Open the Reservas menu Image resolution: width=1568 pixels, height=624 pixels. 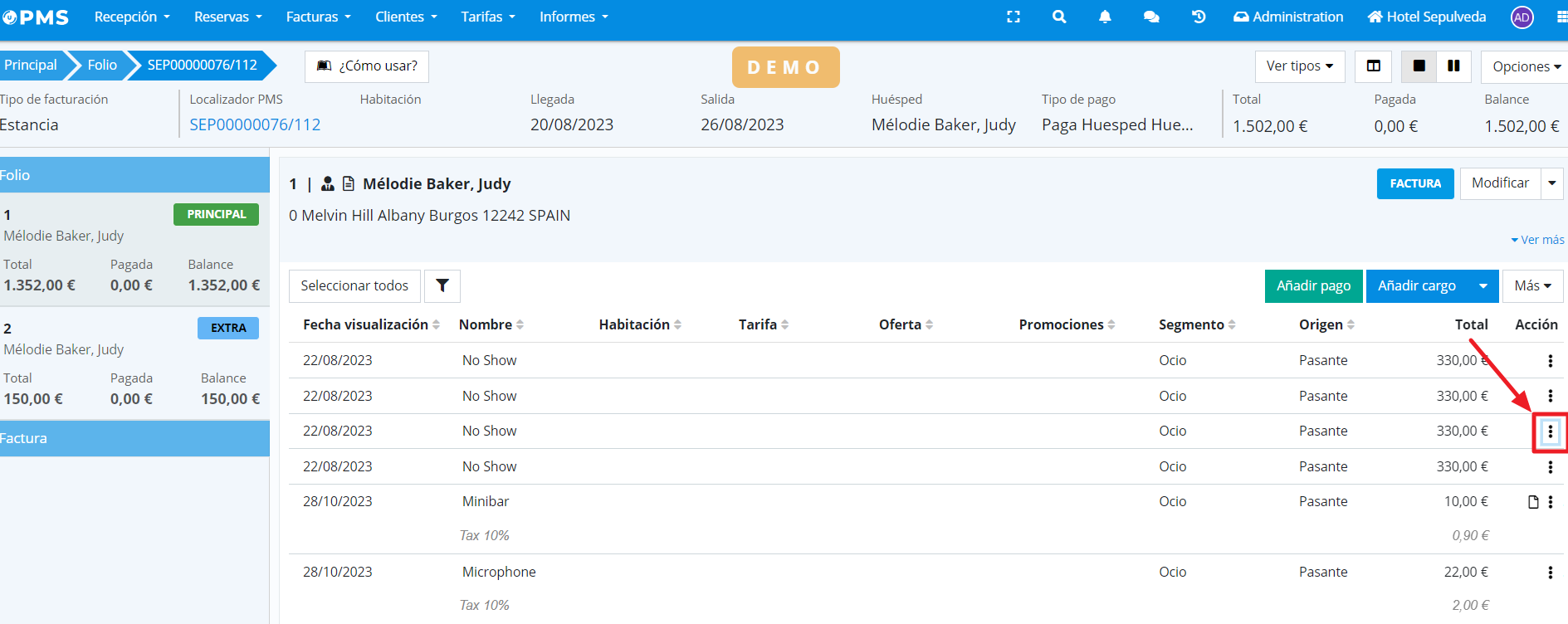pyautogui.click(x=227, y=17)
